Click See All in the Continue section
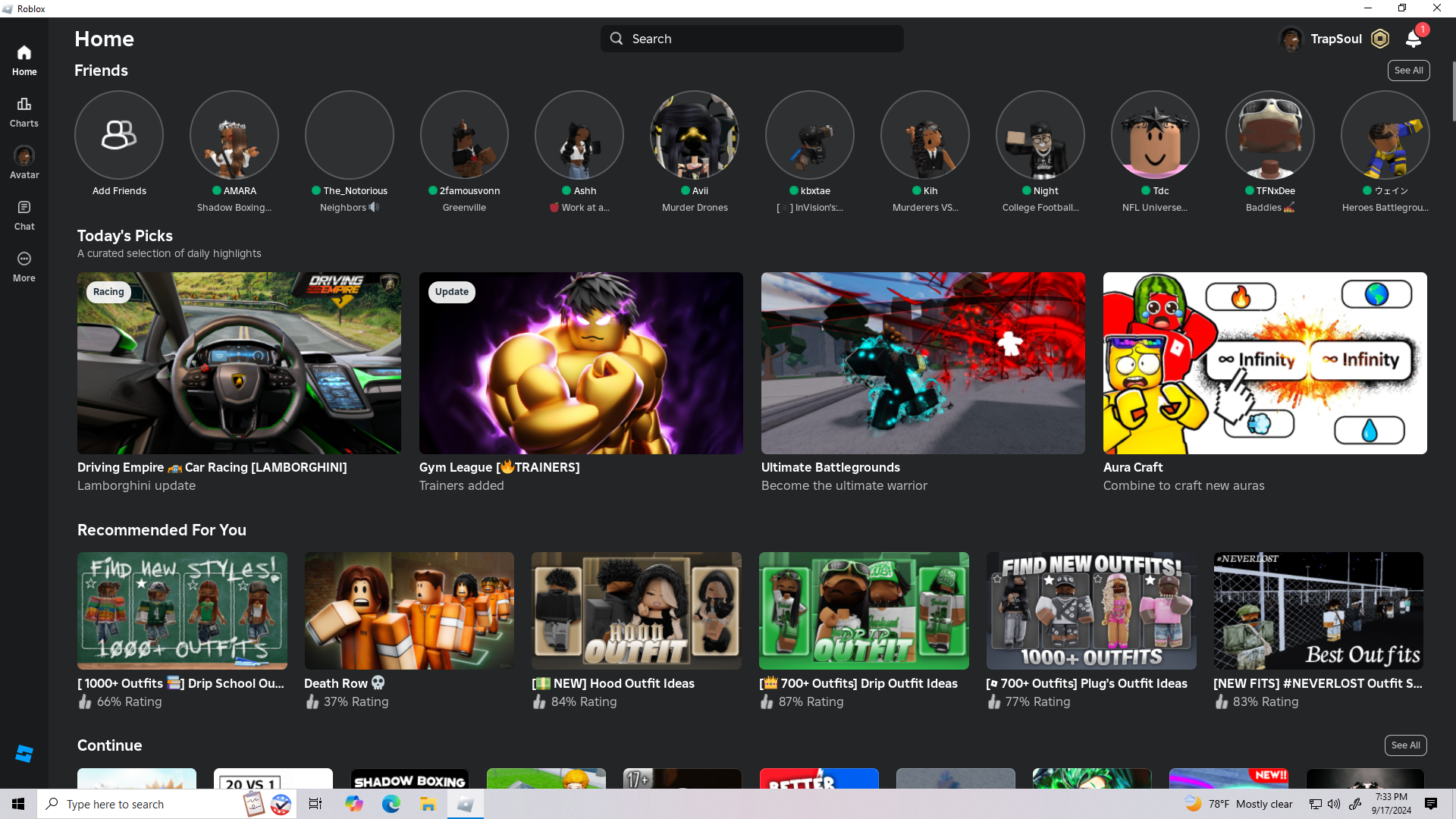The height and width of the screenshot is (819, 1456). tap(1405, 745)
